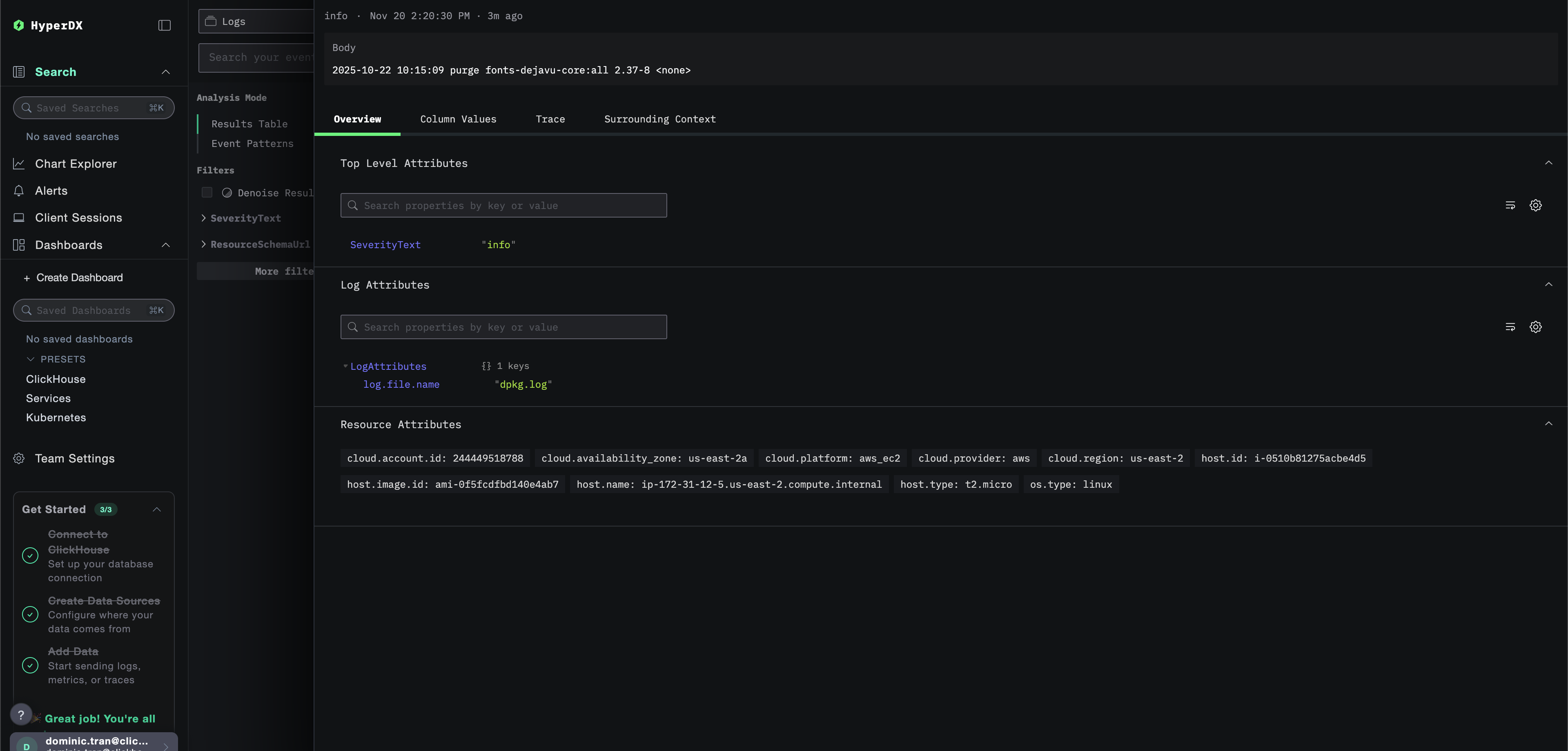The image size is (1568, 751).
Task: Open Chart Explorer from the sidebar
Action: pos(75,164)
